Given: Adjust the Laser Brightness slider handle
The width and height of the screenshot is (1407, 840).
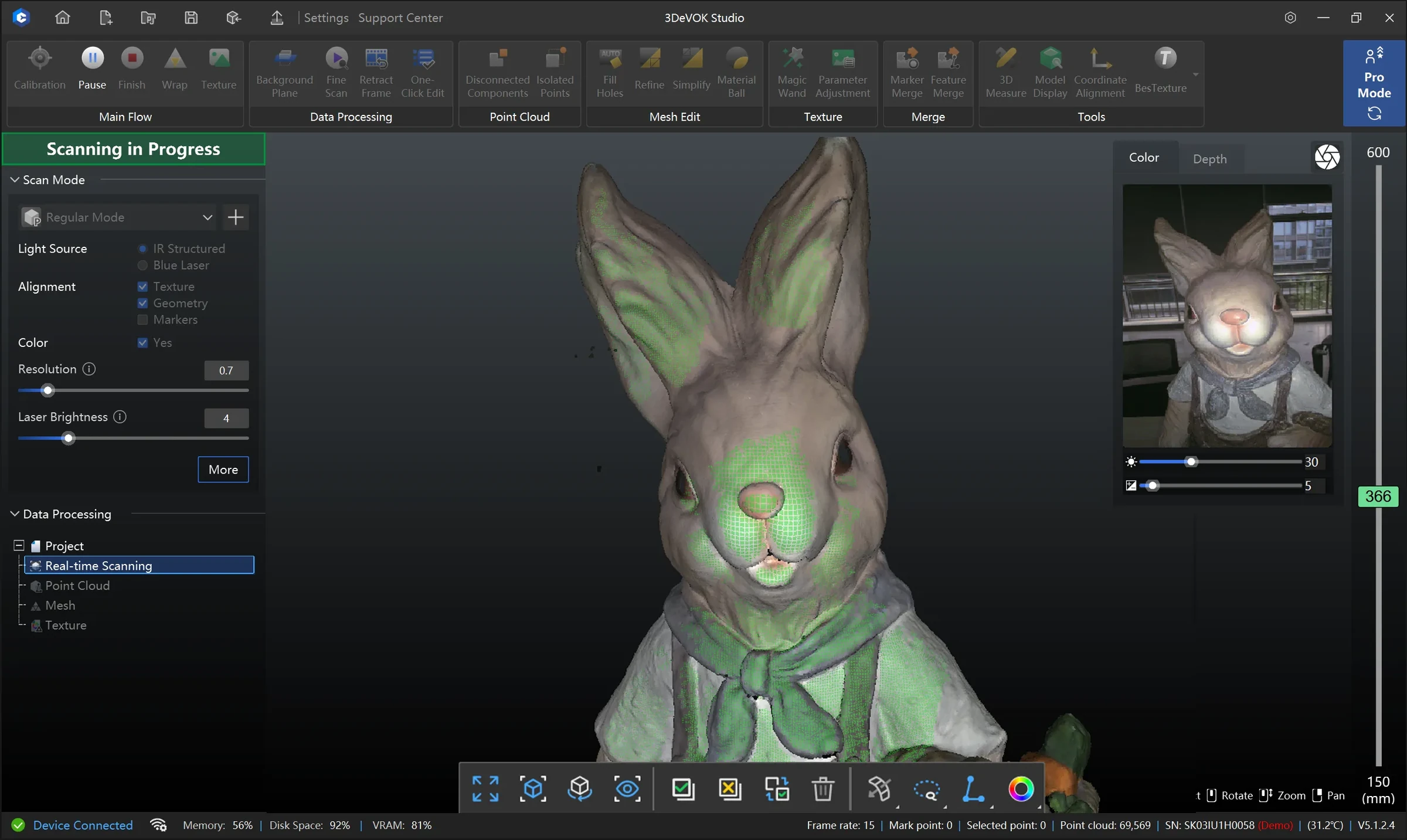Looking at the screenshot, I should click(x=69, y=438).
